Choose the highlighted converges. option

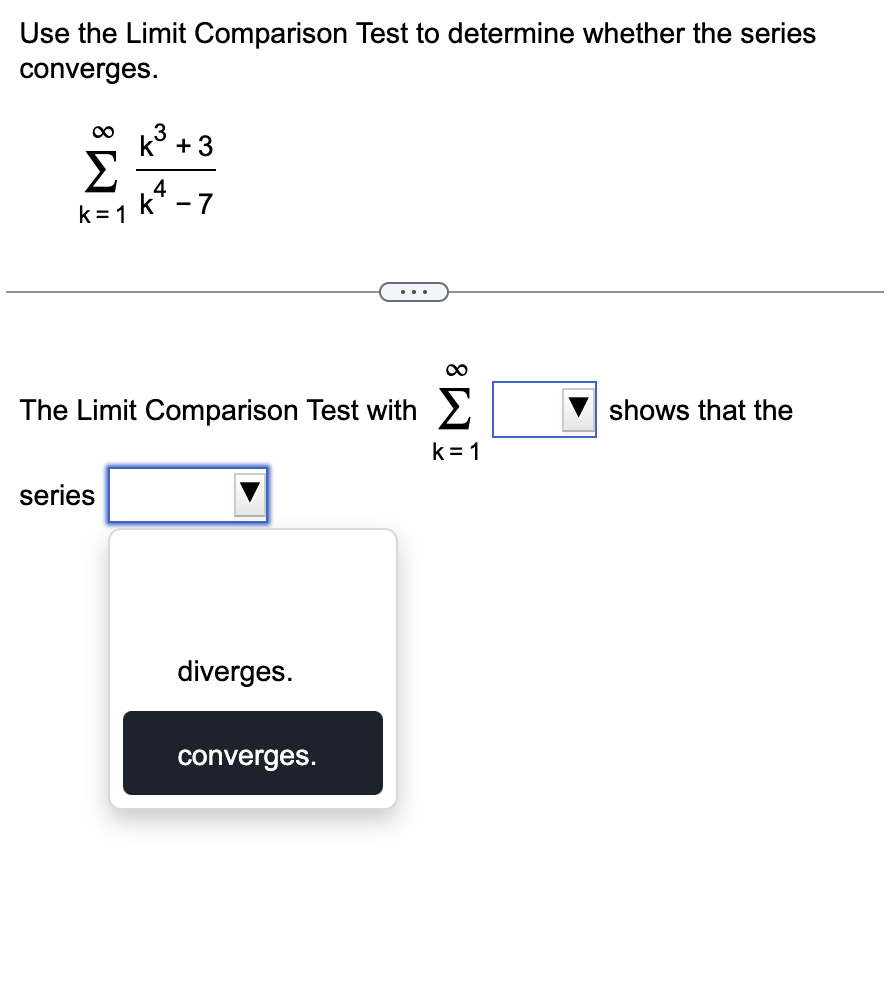252,753
